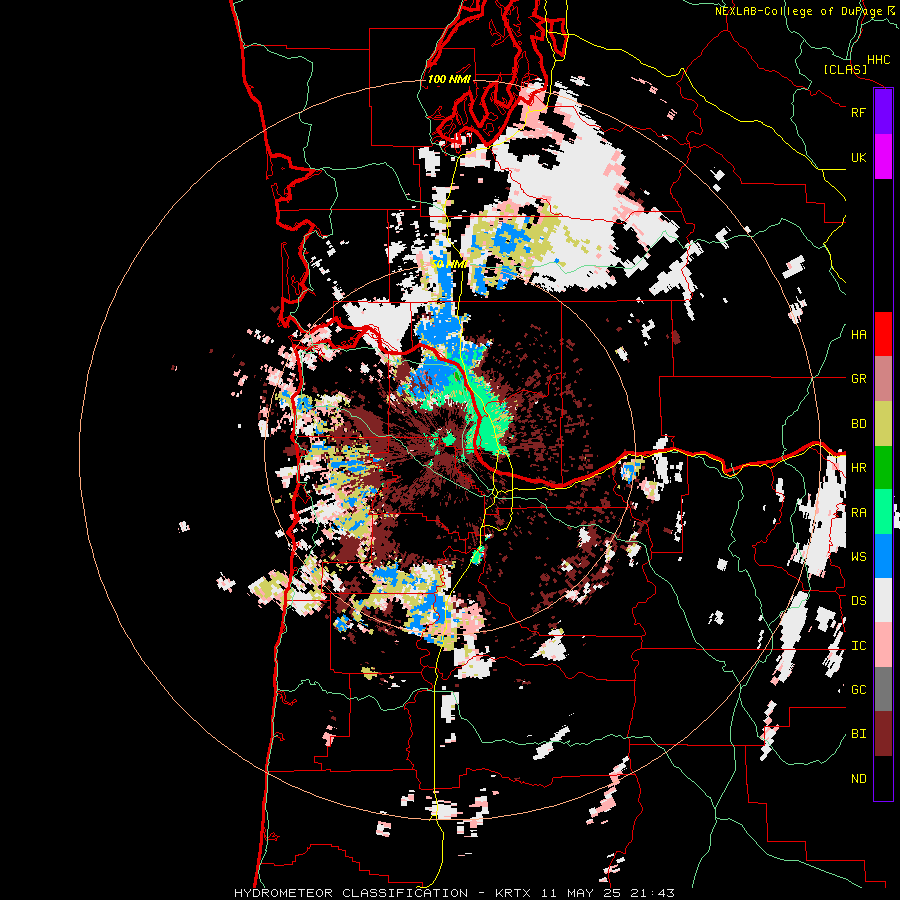Click the 'RA' legend label
Screen dimensions: 900x900
(x=858, y=513)
